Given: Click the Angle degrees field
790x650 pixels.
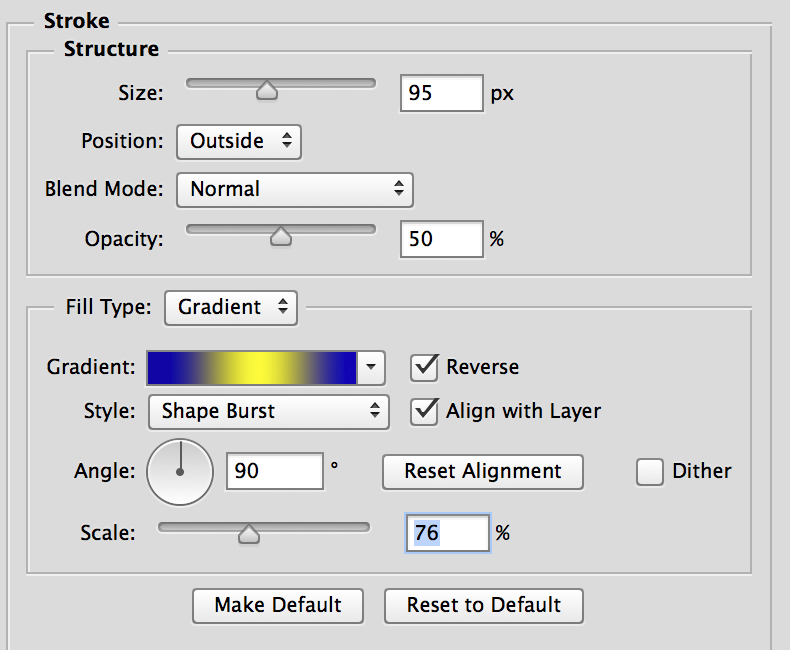Looking at the screenshot, I should [275, 471].
